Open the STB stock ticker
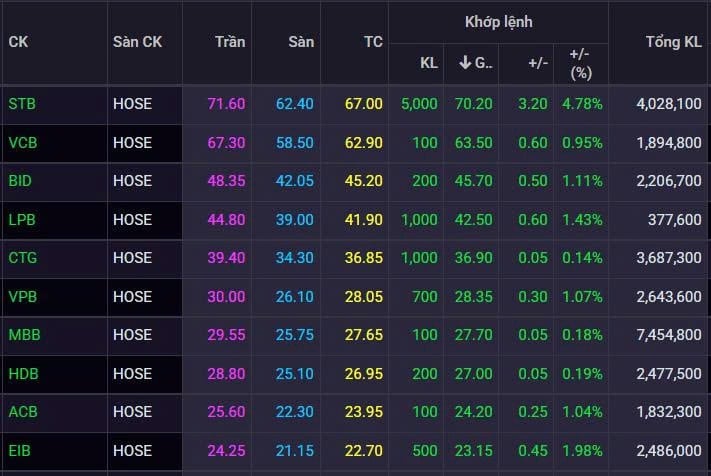 click(x=20, y=103)
